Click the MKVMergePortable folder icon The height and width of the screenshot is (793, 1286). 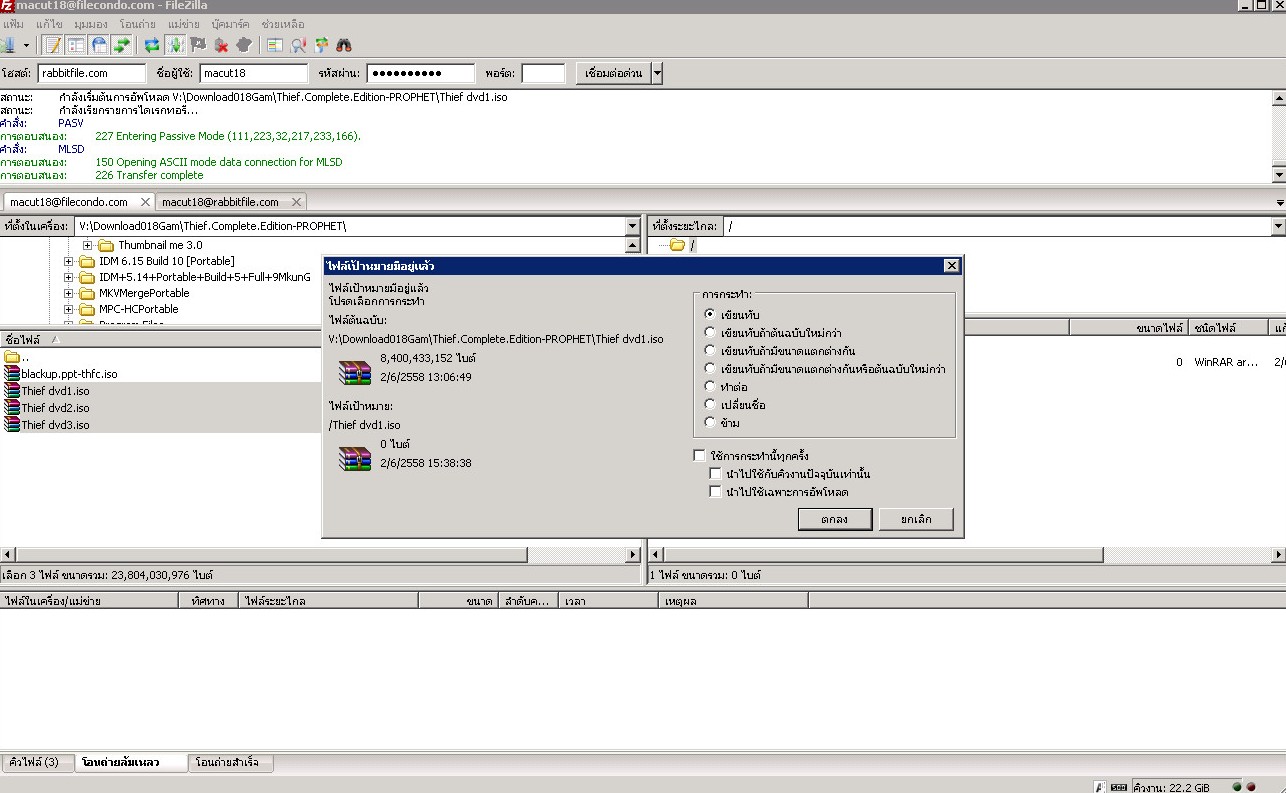tap(87, 293)
